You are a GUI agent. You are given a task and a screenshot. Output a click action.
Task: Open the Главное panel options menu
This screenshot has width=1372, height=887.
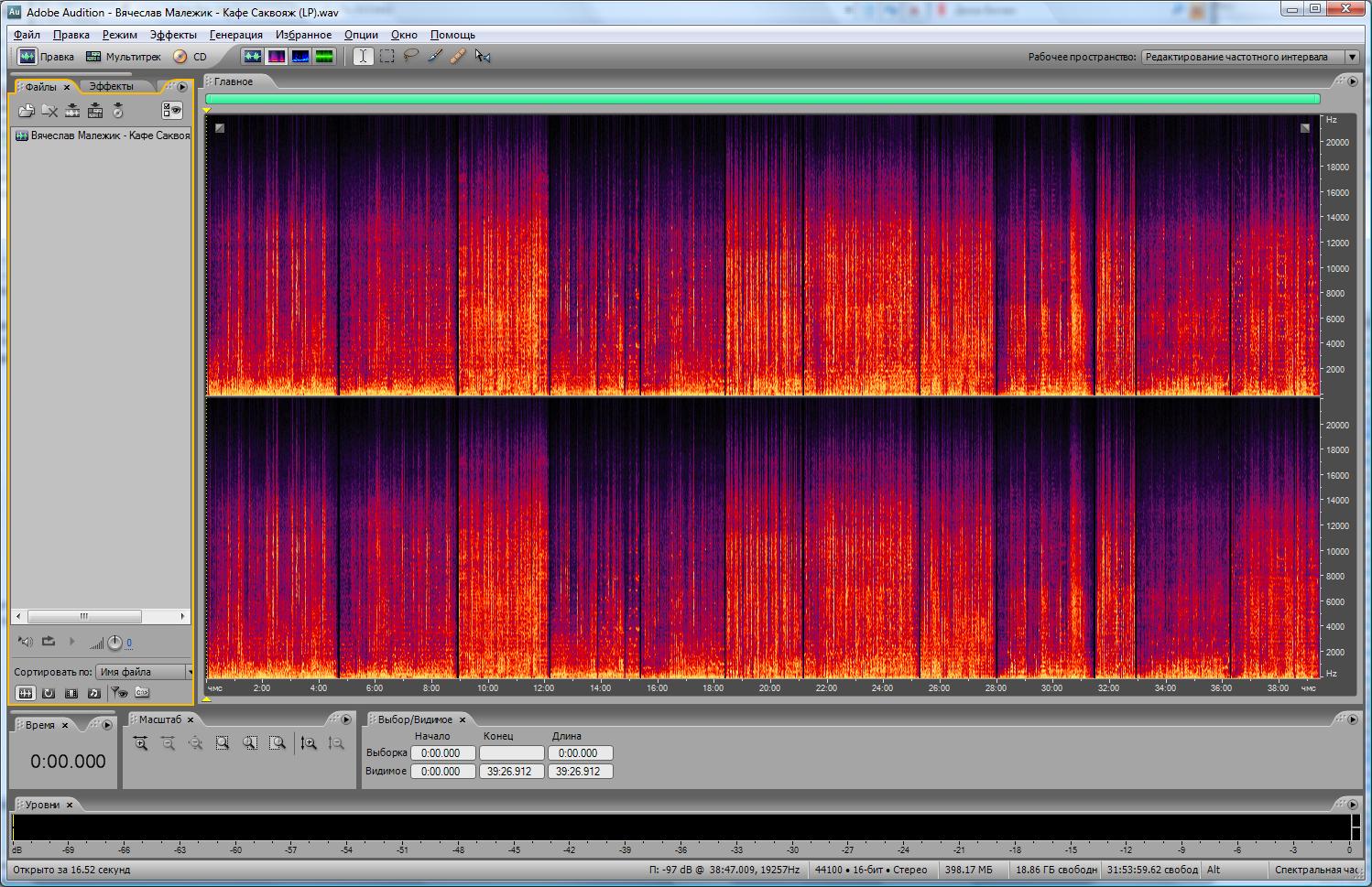[x=1353, y=81]
